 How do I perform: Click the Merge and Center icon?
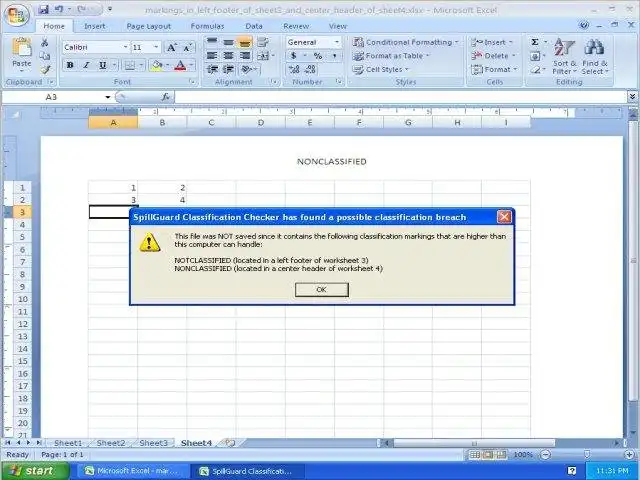pyautogui.click(x=263, y=56)
